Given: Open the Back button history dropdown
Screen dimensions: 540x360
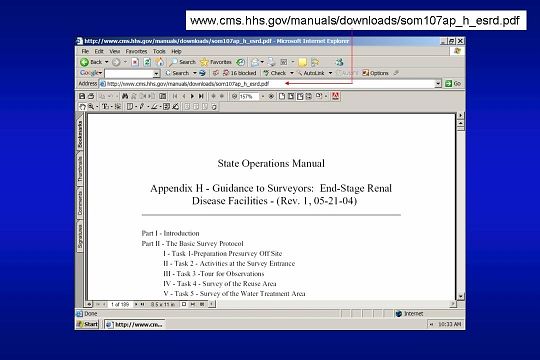Looking at the screenshot, I should [x=106, y=62].
